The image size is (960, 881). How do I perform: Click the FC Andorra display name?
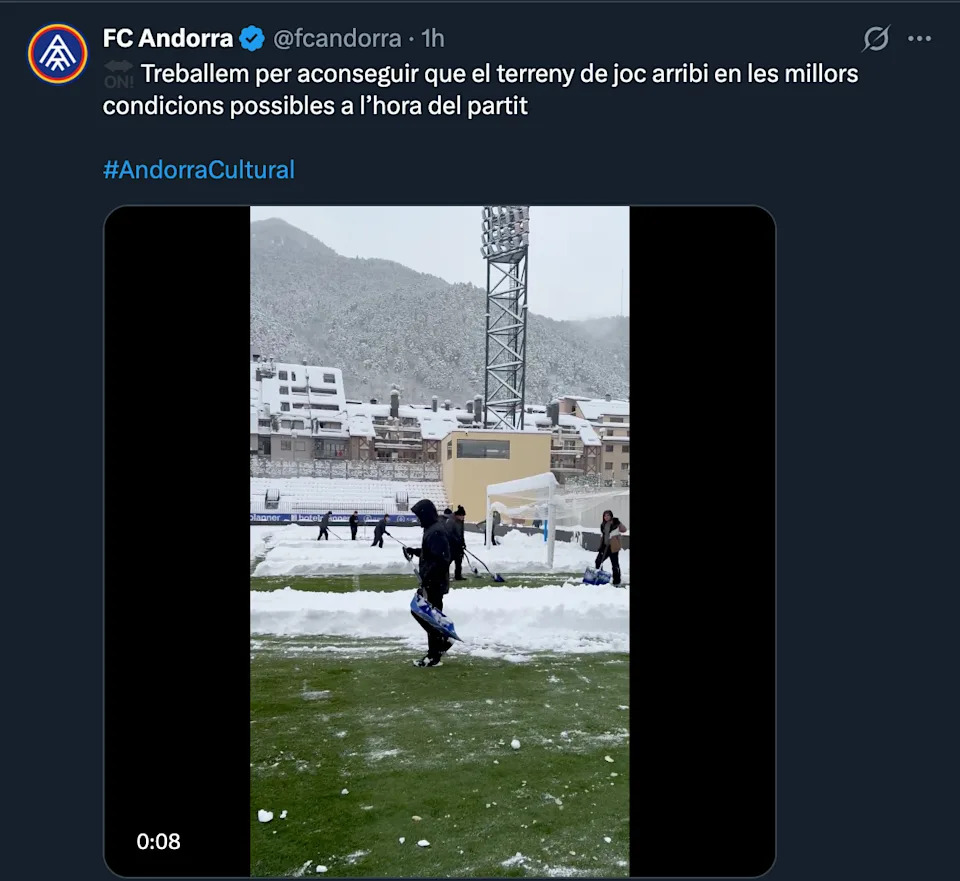[167, 39]
